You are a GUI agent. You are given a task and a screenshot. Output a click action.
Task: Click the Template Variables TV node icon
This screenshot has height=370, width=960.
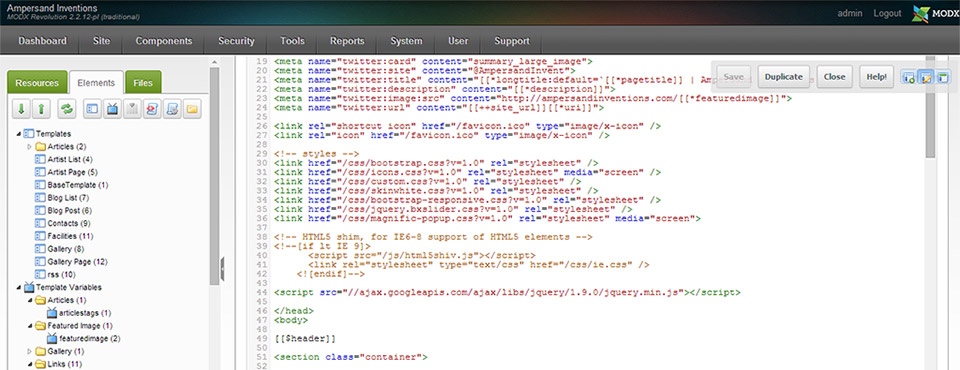click(28, 287)
